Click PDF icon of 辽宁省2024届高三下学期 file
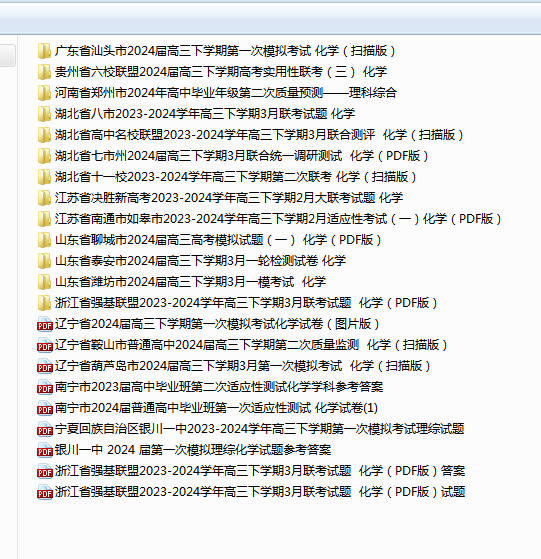 (45, 324)
